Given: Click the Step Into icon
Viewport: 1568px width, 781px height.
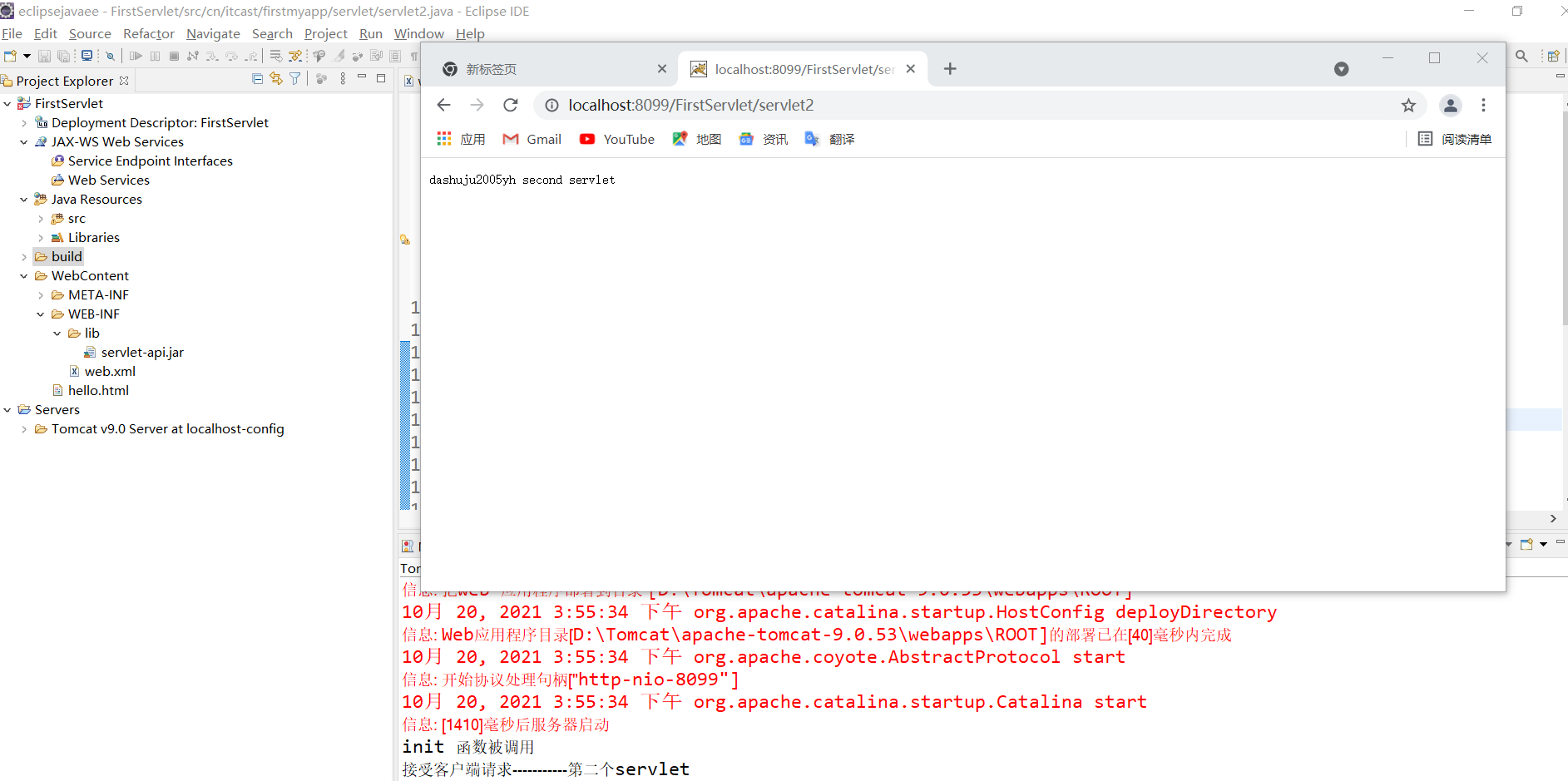Looking at the screenshot, I should (212, 56).
